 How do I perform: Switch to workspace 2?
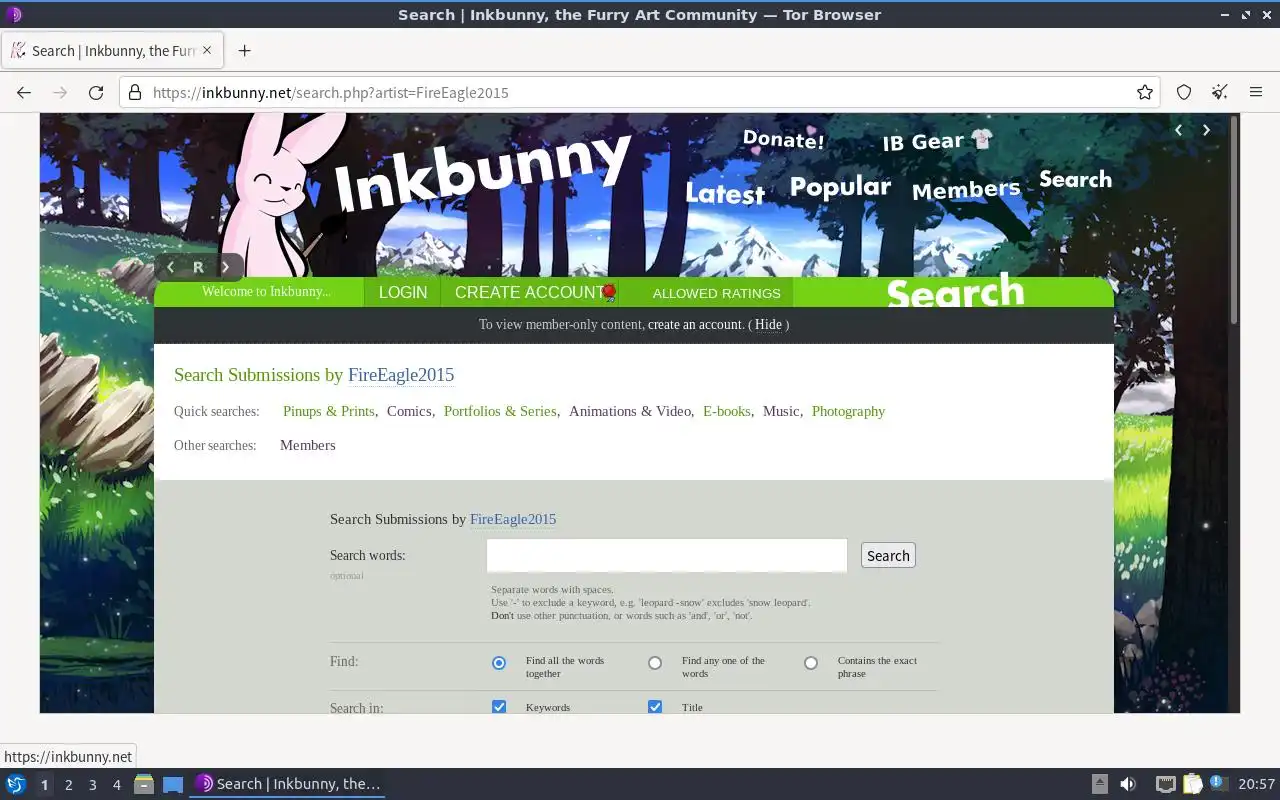(69, 785)
